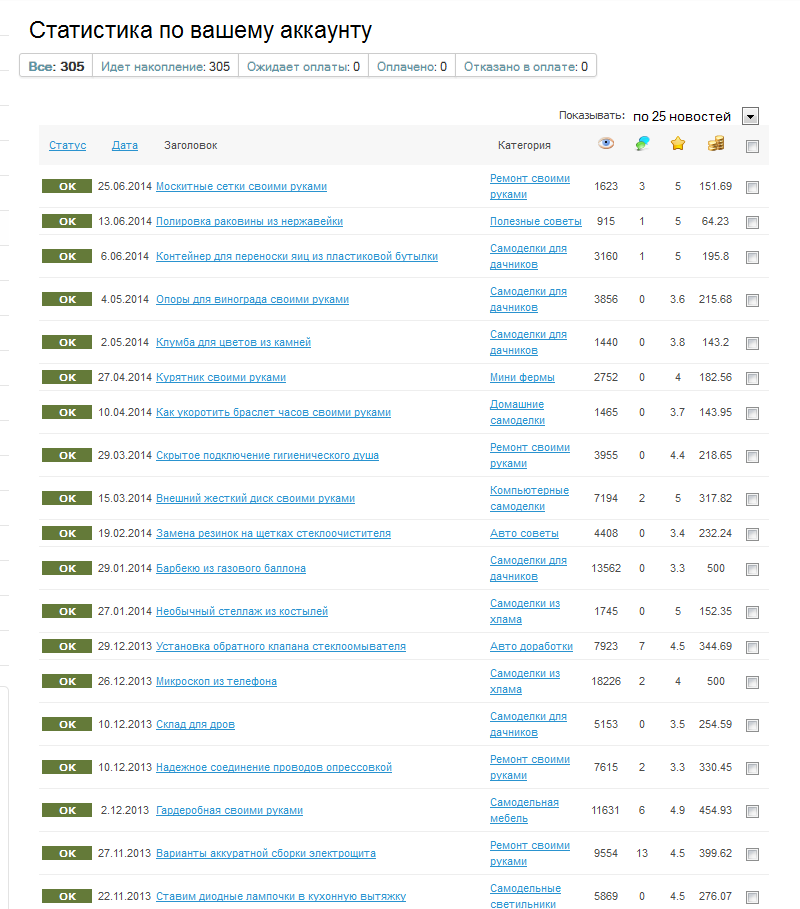Image resolution: width=800 pixels, height=909 pixels.
Task: Click OK status badge for Микроскоп из телефона
Action: 67,681
